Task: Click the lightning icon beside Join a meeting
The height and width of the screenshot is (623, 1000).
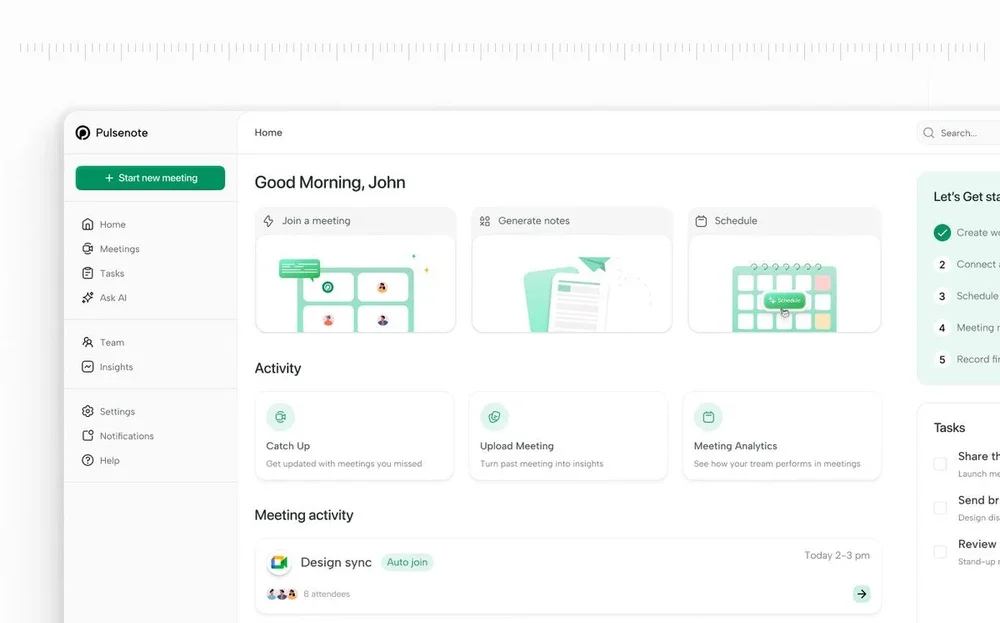Action: point(268,221)
